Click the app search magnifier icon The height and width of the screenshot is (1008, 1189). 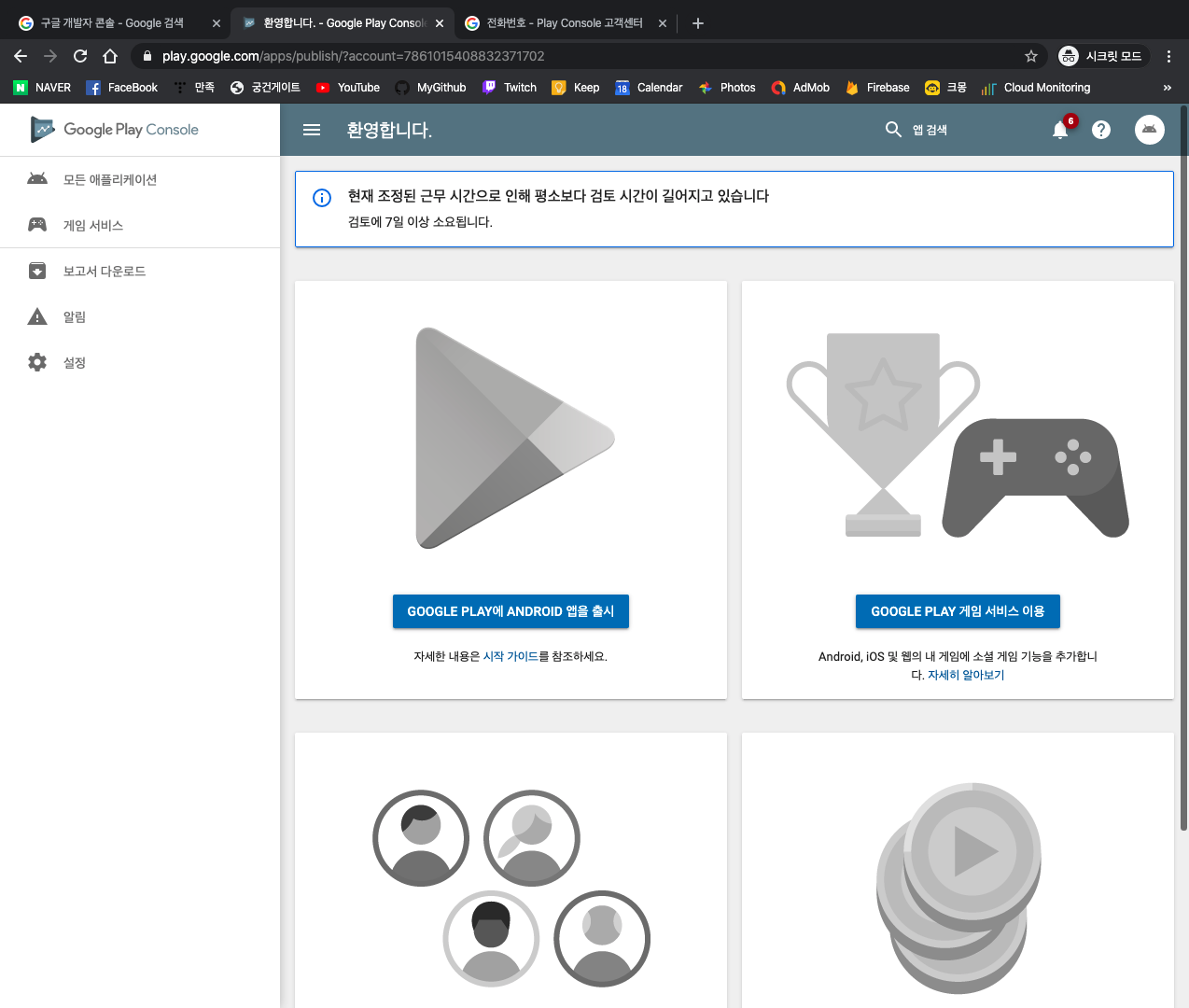pyautogui.click(x=893, y=129)
